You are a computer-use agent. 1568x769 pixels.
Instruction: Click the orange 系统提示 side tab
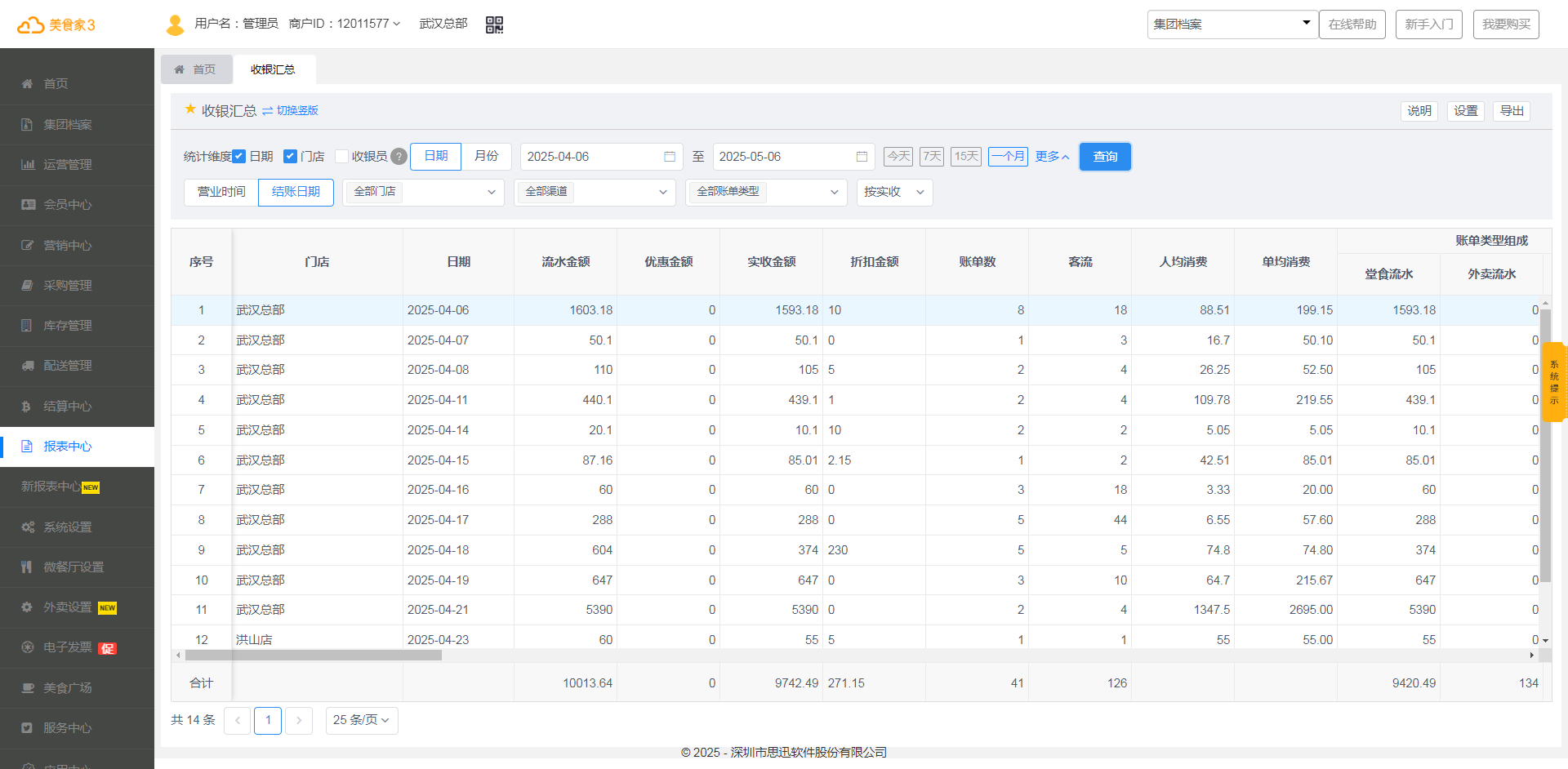click(x=1554, y=382)
